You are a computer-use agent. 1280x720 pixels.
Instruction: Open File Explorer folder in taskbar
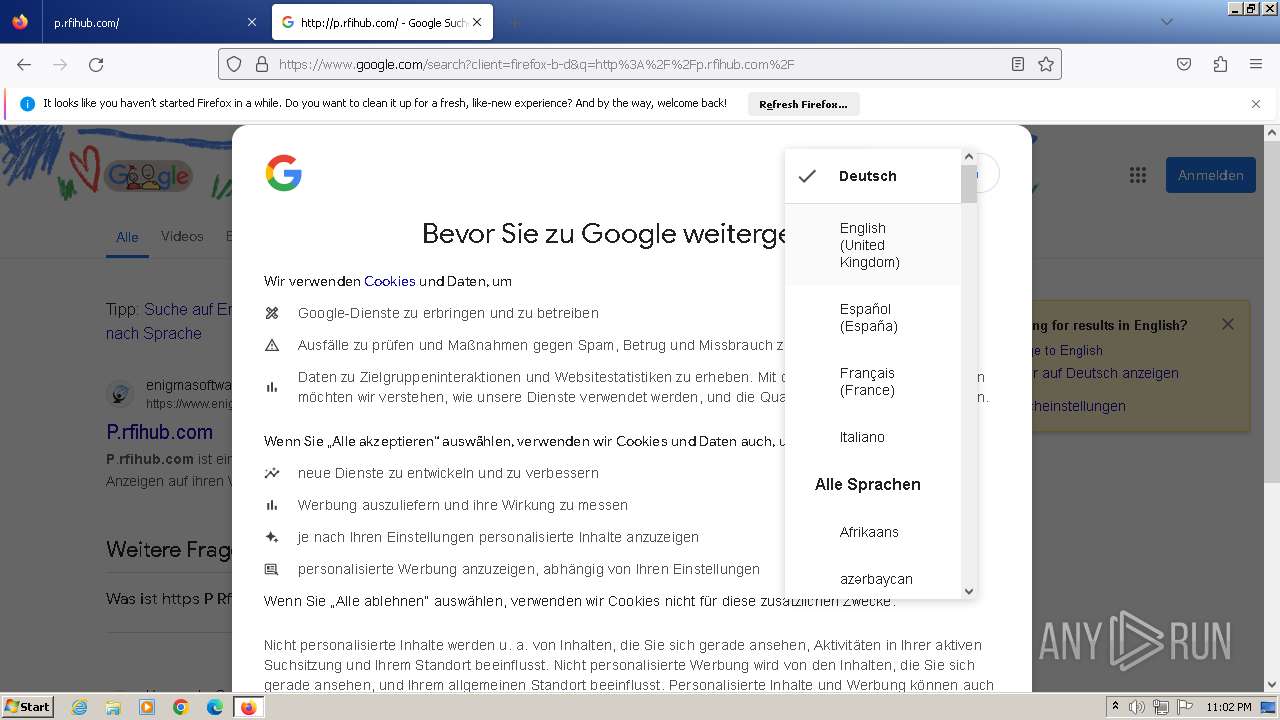(113, 707)
